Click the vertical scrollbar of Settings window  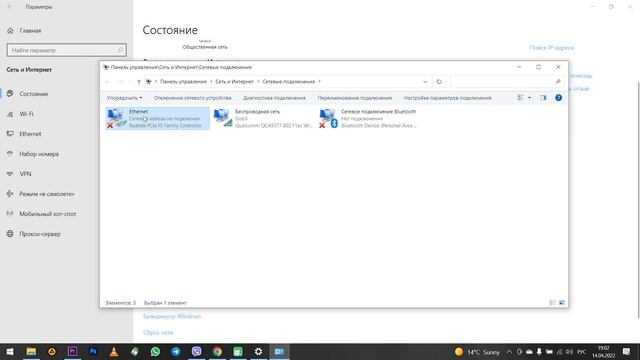coord(638,200)
